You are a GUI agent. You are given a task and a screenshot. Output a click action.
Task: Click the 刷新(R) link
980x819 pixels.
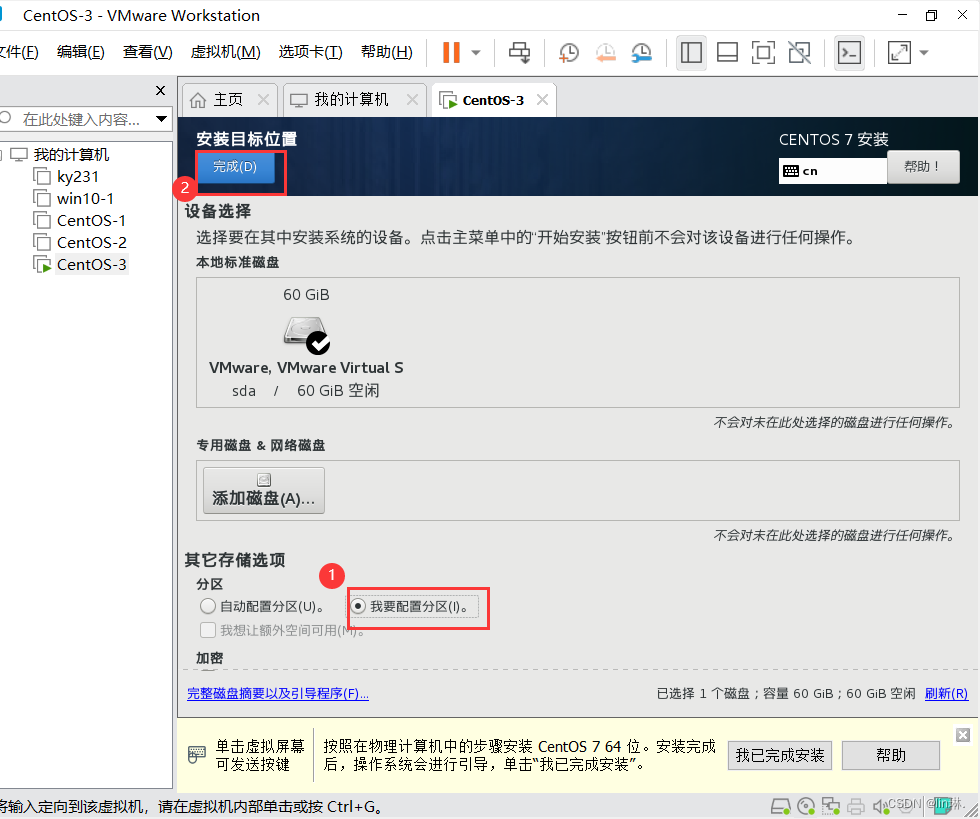[x=946, y=693]
